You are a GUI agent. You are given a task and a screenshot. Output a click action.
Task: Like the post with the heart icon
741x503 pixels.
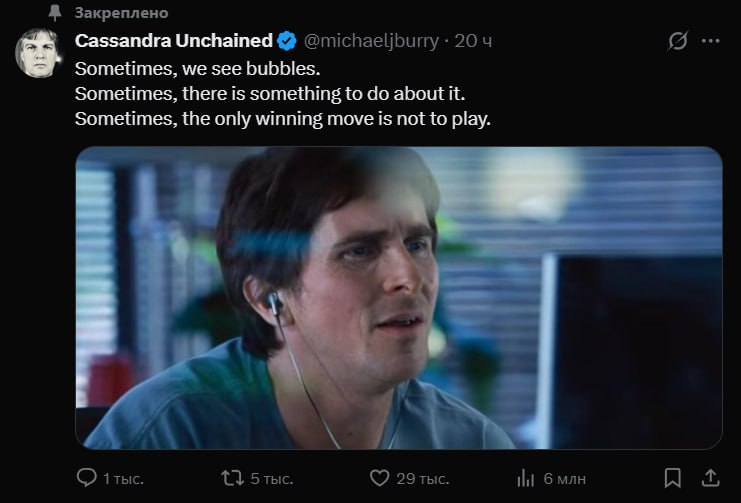(378, 479)
